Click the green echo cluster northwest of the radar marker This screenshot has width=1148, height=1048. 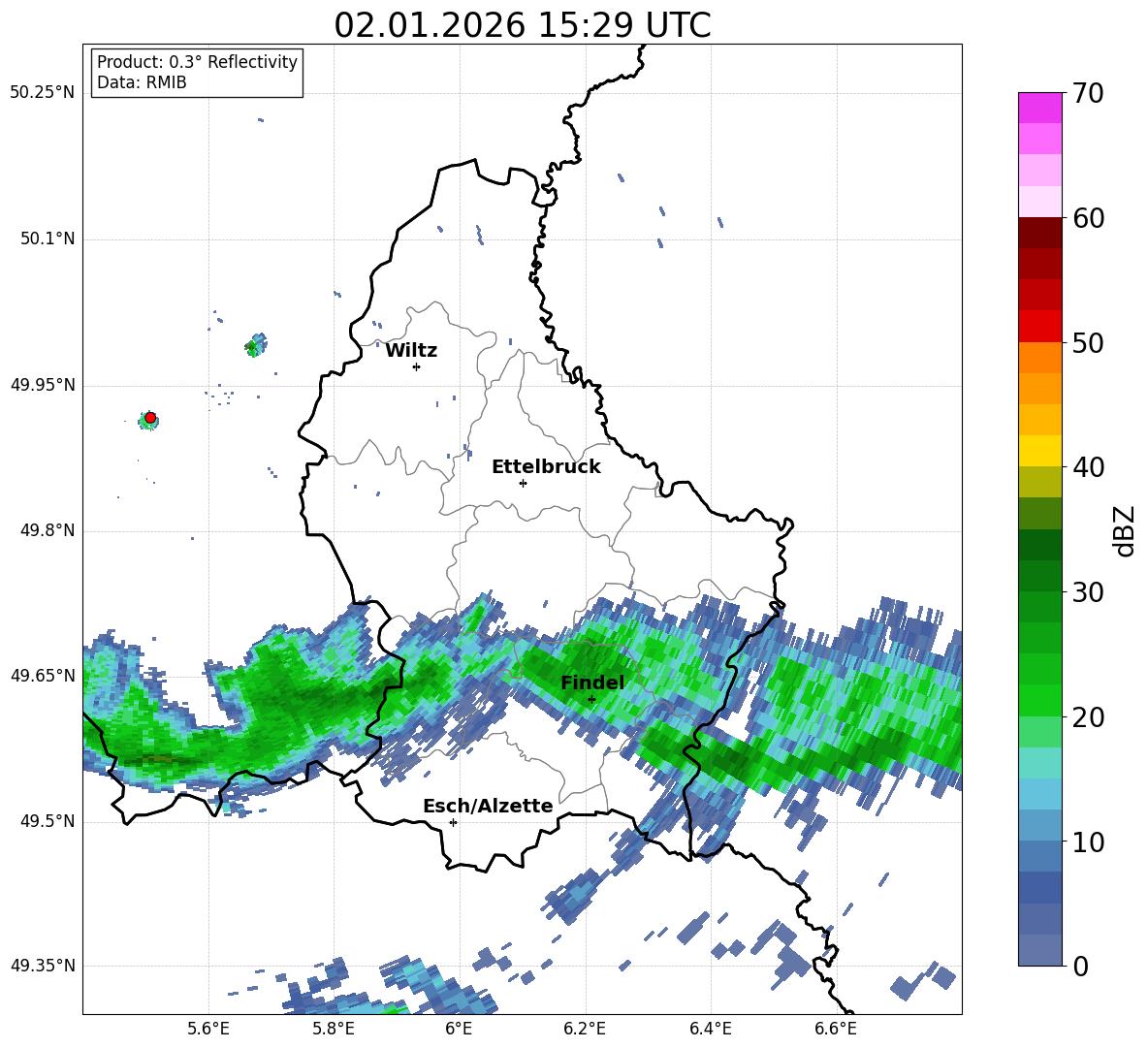pos(256,345)
